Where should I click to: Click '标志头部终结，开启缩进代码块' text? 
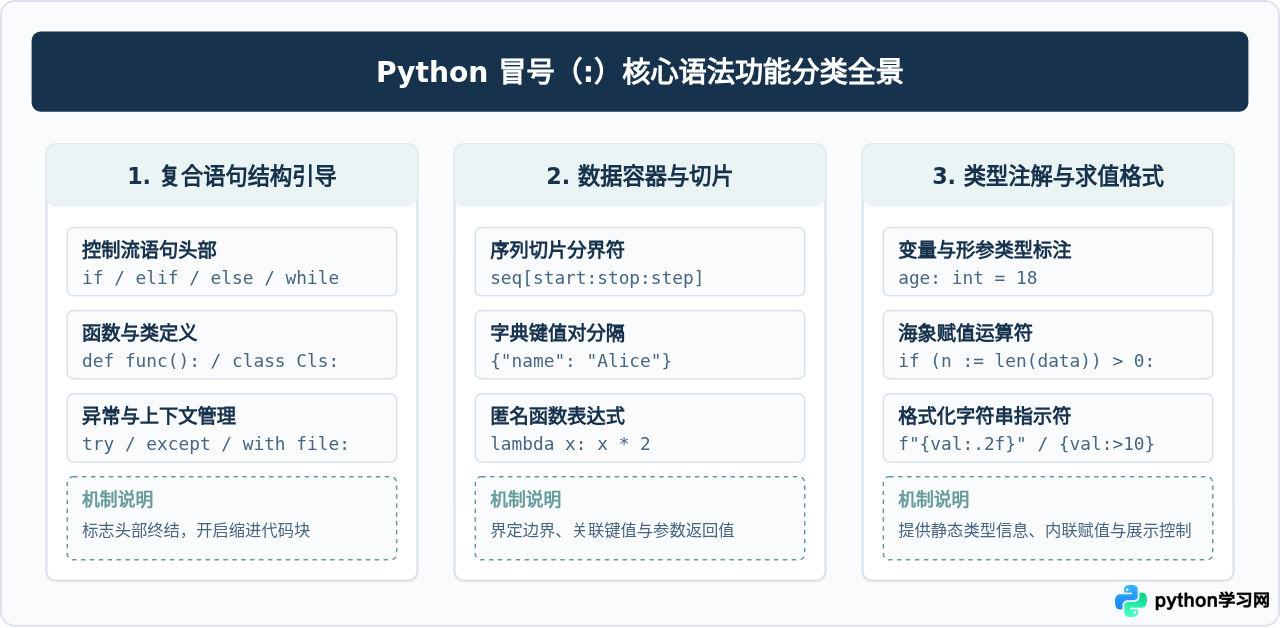[x=196, y=530]
